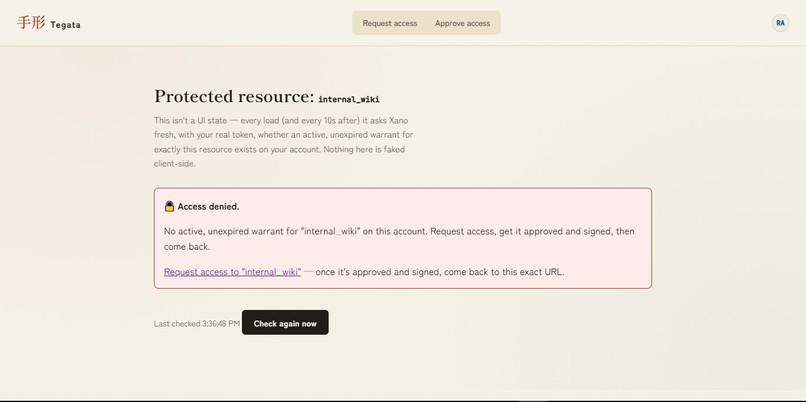Click the Check again now button

click(285, 322)
